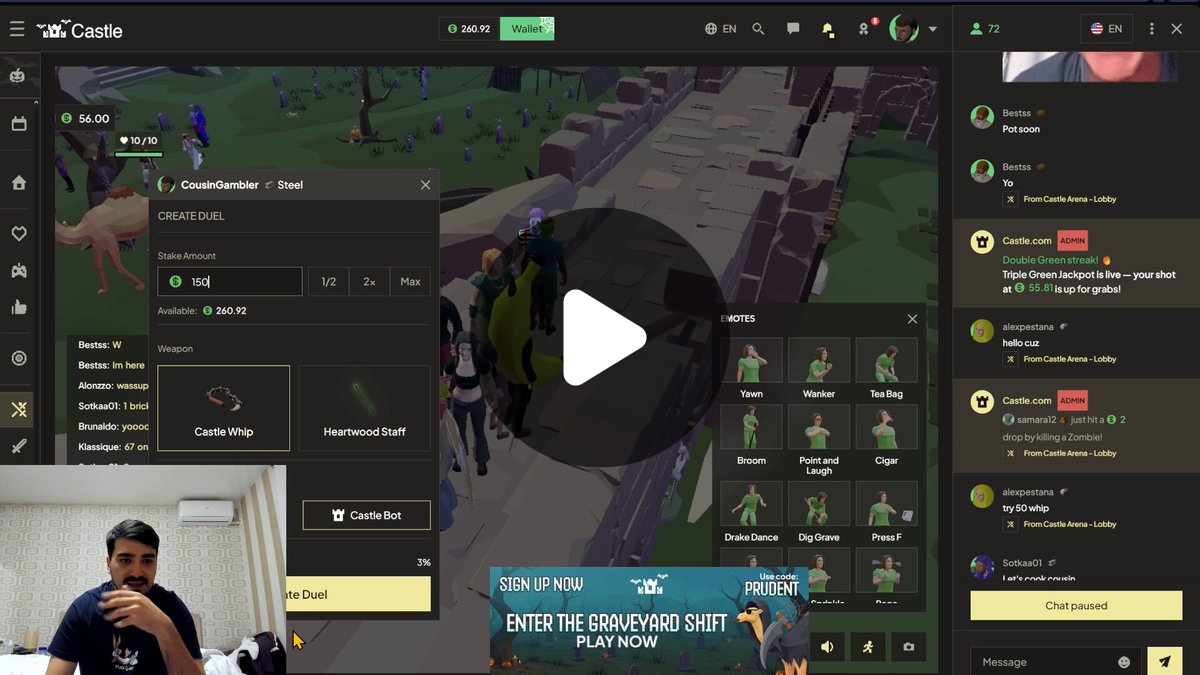
Task: Select the Castle Whip weapon
Action: [224, 408]
